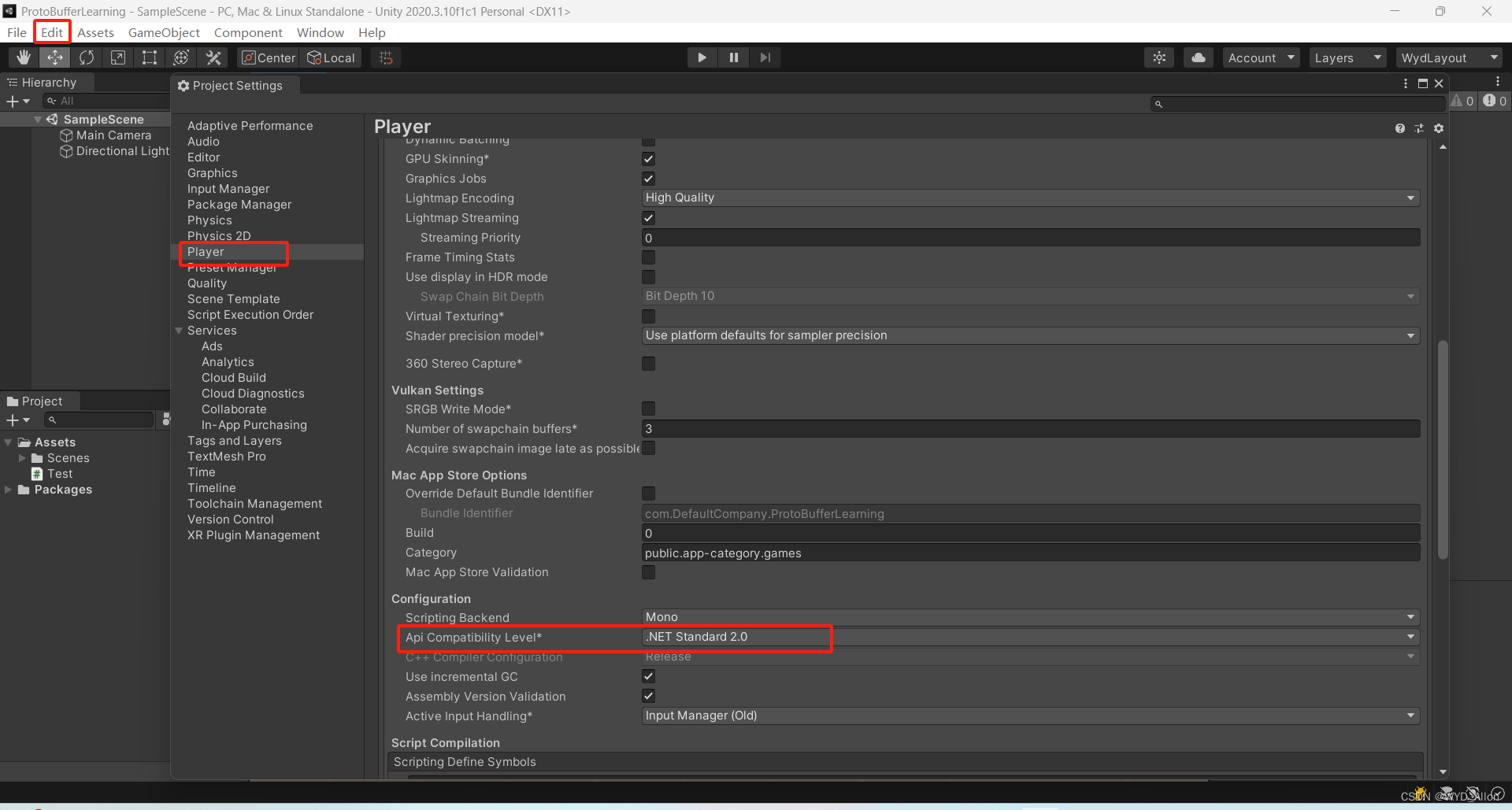Open the cloud services icon

(1199, 57)
